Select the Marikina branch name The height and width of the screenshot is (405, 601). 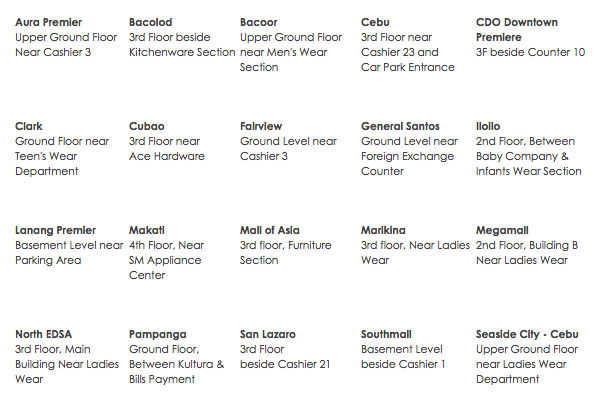point(383,230)
